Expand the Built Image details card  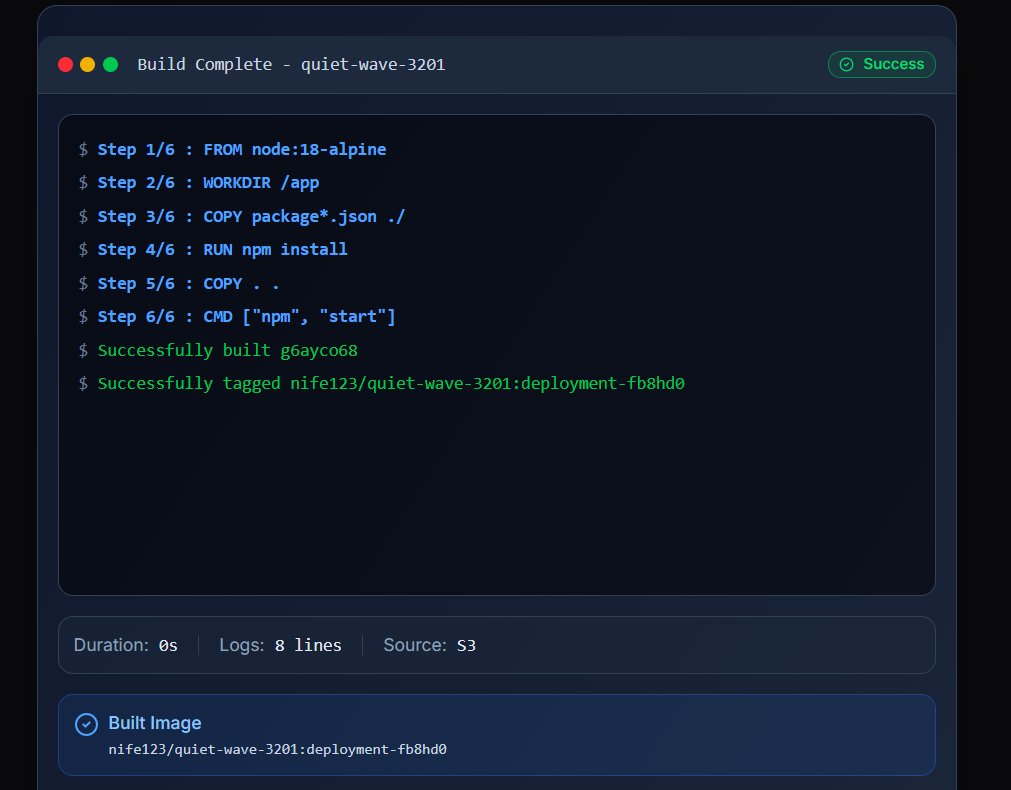coord(497,733)
